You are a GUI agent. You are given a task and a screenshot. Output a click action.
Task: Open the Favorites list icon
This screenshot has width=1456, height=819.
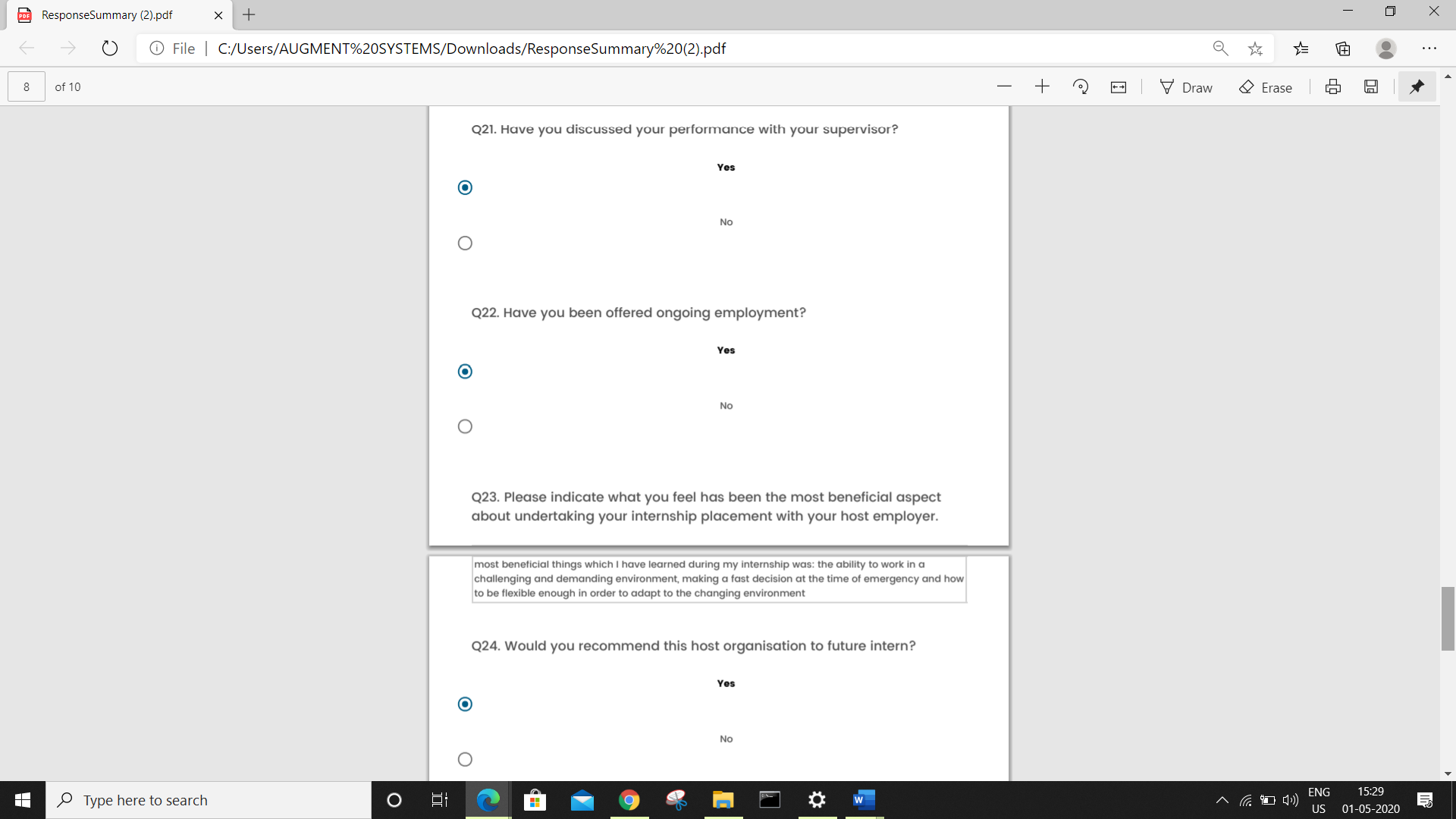1301,49
